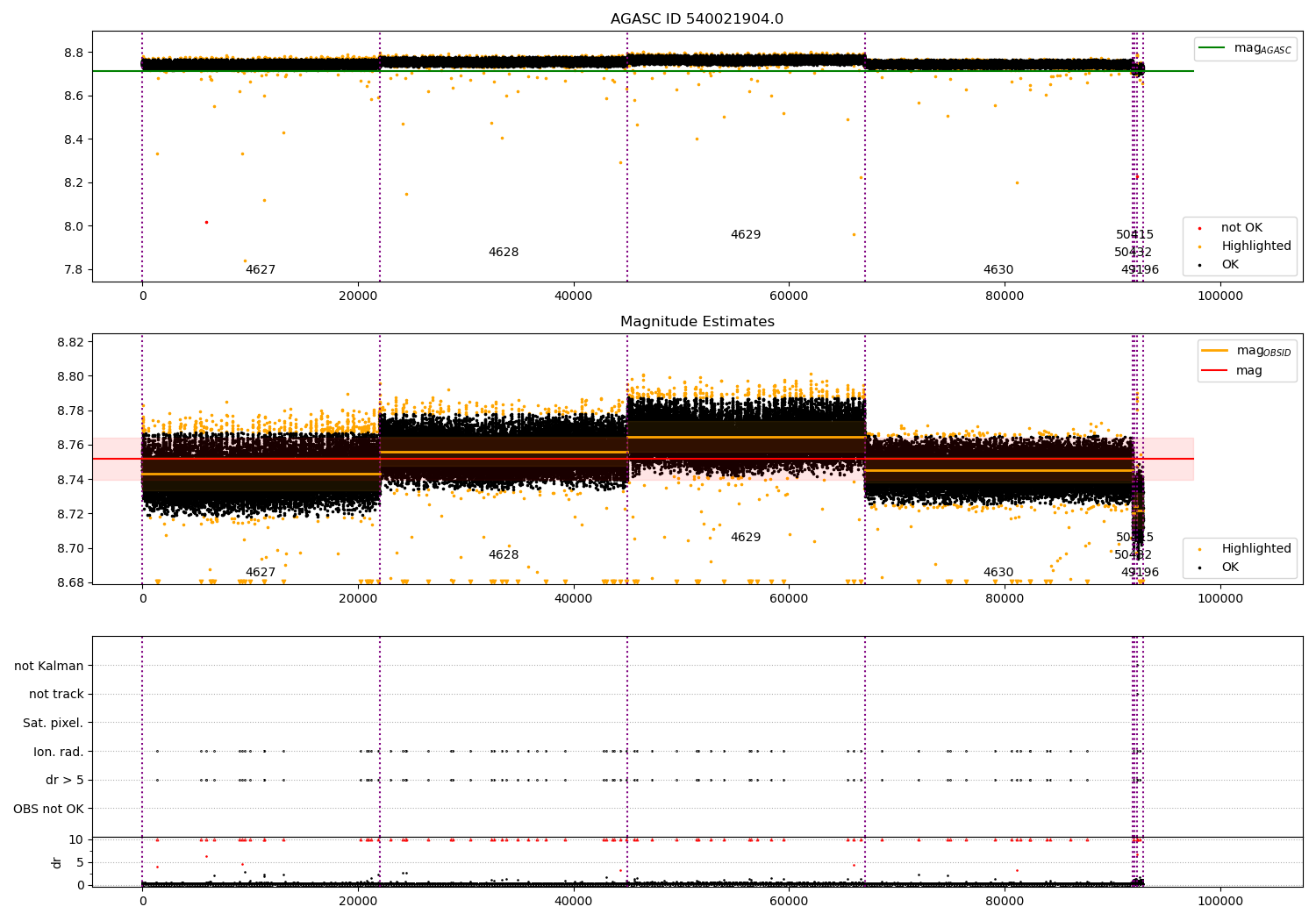Click the '5' tick on the dr axis
The width and height of the screenshot is (1316, 921).
coord(80,862)
